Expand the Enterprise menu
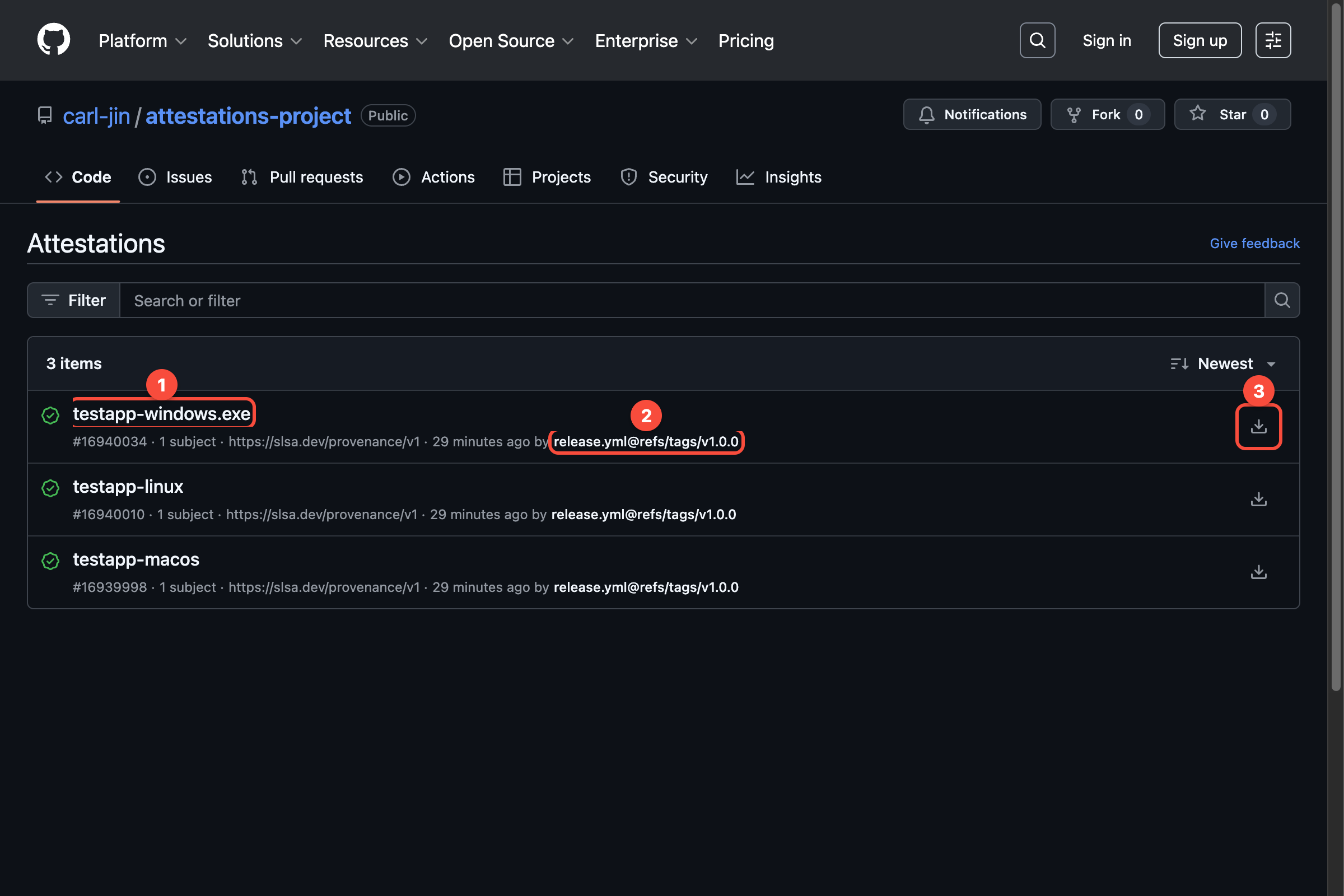The width and height of the screenshot is (1344, 896). coord(645,40)
